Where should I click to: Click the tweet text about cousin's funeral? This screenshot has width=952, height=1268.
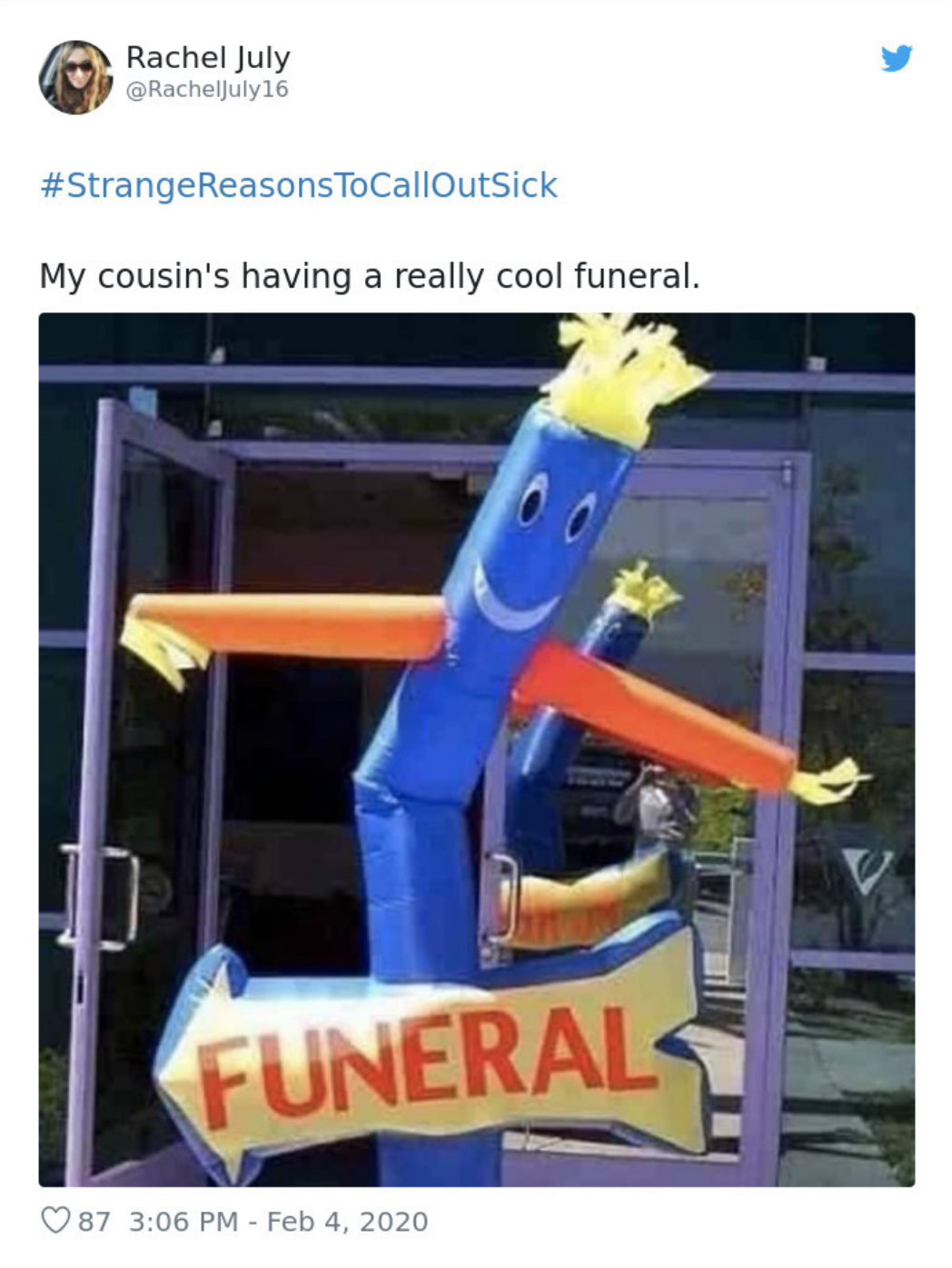coord(370,276)
